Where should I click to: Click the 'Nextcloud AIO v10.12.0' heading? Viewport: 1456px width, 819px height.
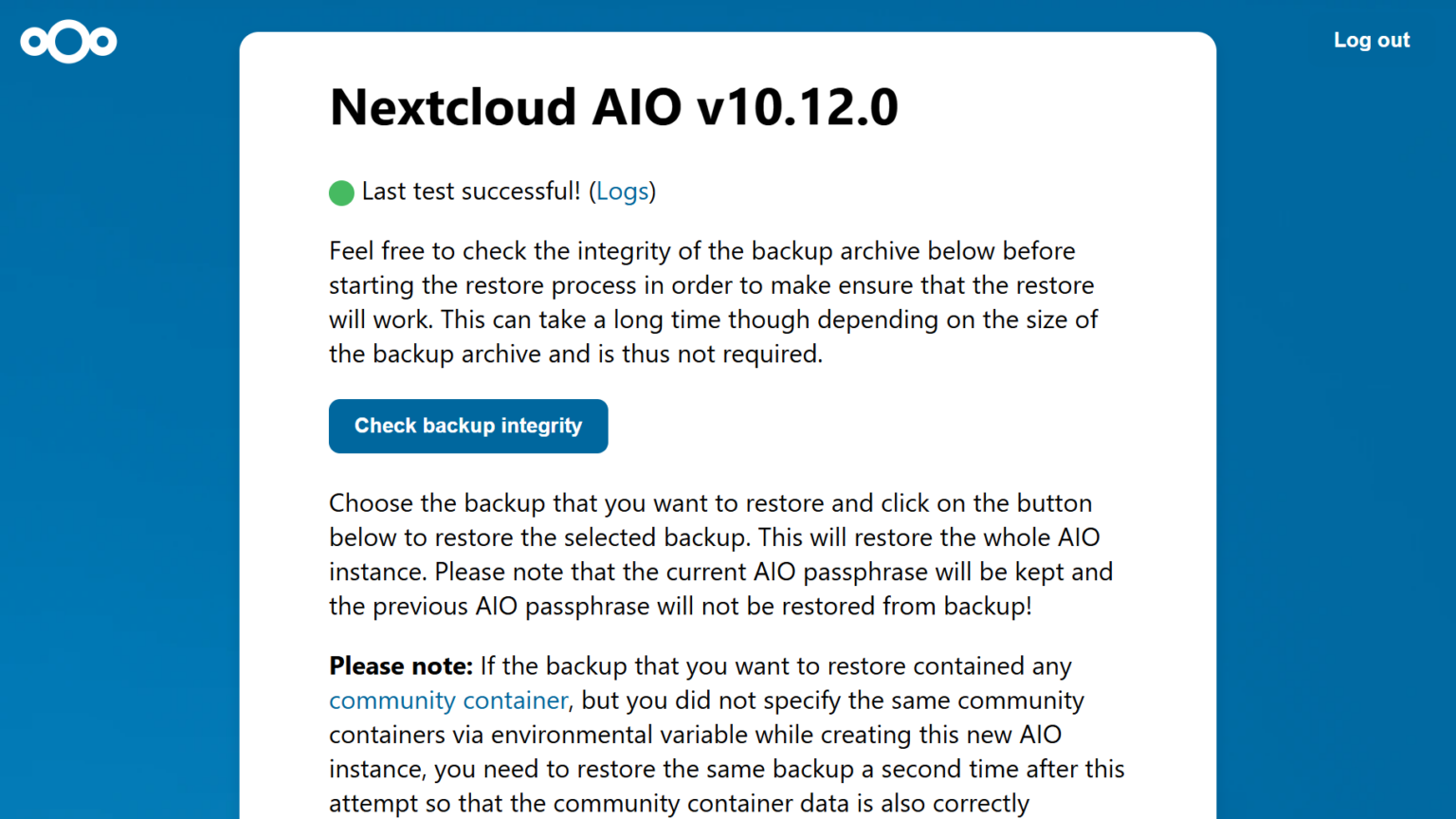pos(613,107)
